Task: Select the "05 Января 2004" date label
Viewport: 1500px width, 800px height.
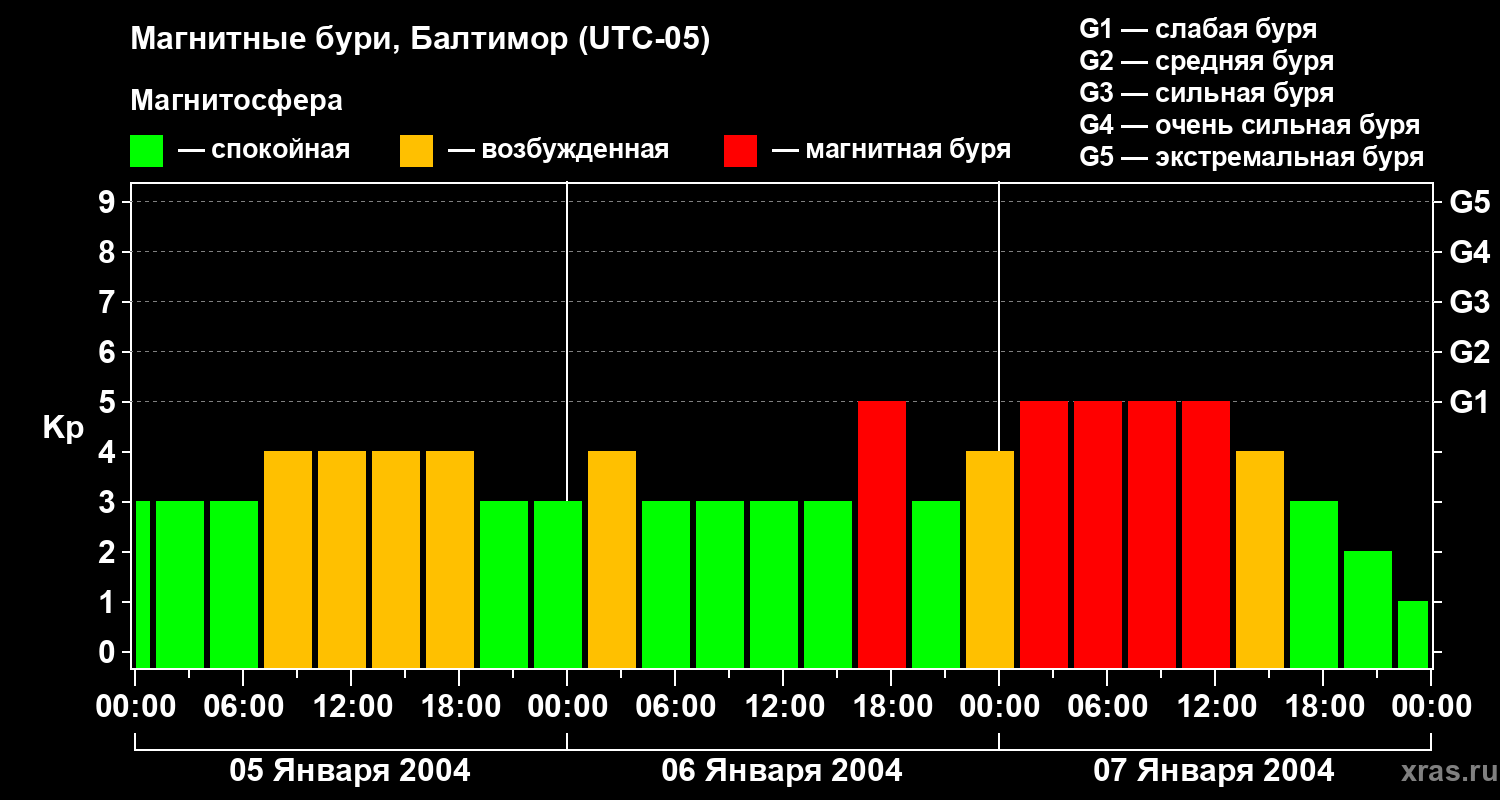Action: (350, 771)
